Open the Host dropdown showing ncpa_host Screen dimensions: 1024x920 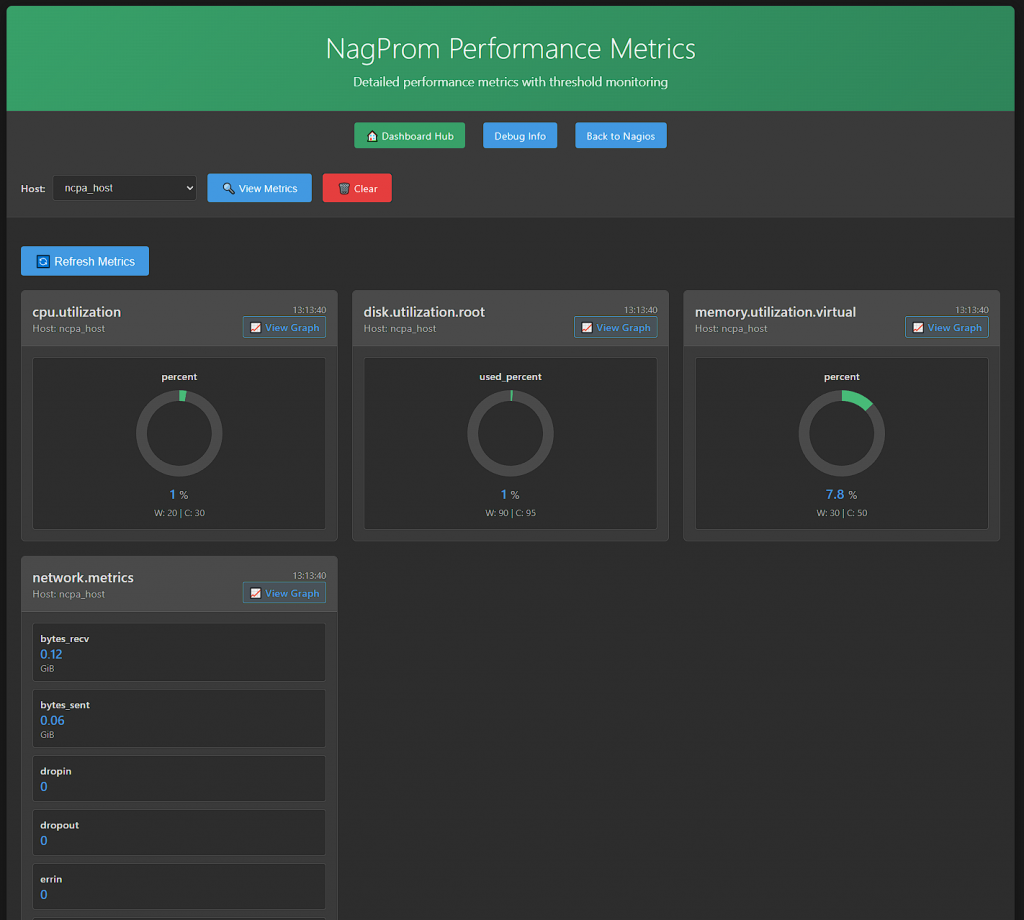tap(125, 188)
